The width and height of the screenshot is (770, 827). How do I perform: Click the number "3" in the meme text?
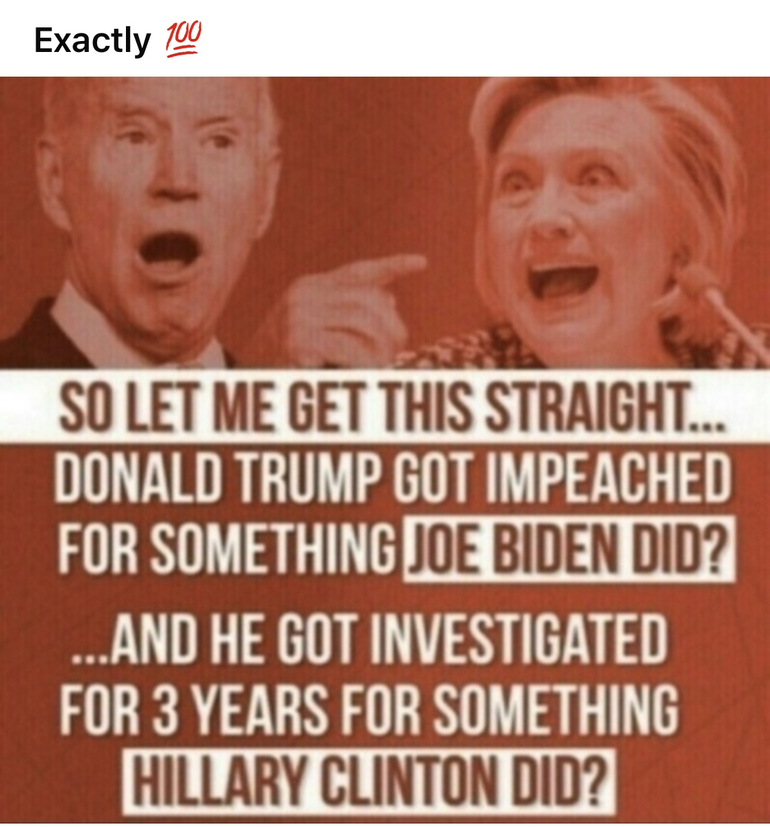[x=166, y=709]
